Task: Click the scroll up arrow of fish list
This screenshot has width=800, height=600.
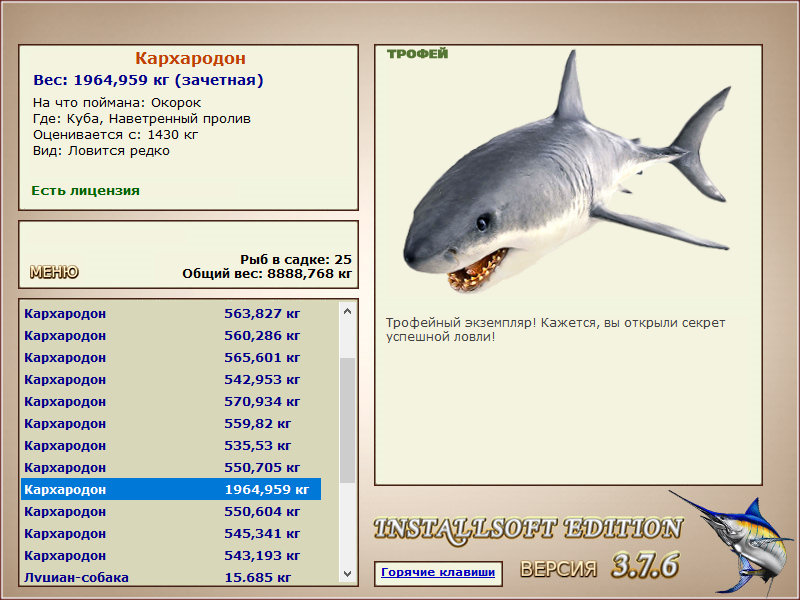Action: 347,311
